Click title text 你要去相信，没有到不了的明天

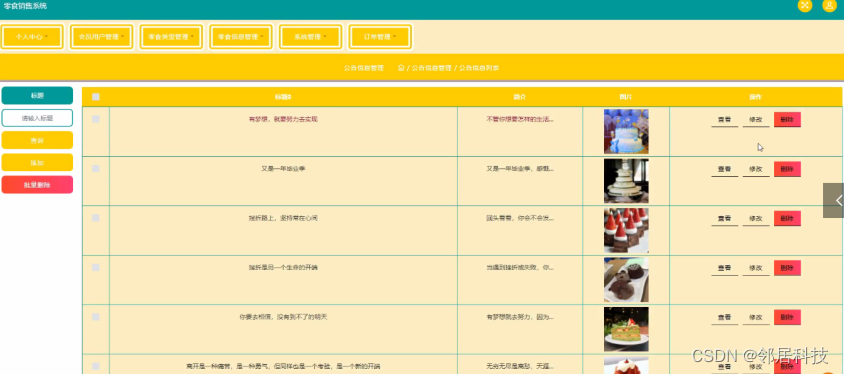283,317
